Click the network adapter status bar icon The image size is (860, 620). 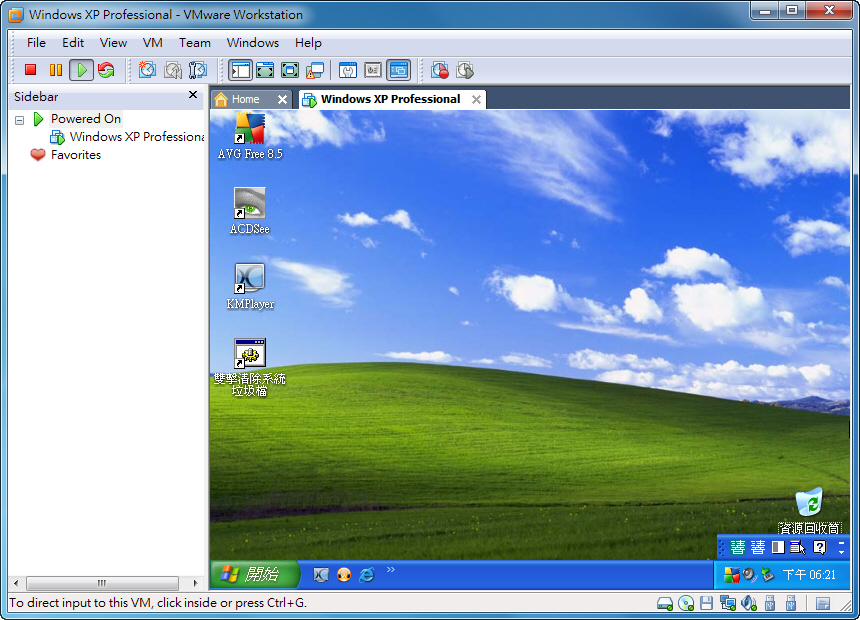click(728, 604)
